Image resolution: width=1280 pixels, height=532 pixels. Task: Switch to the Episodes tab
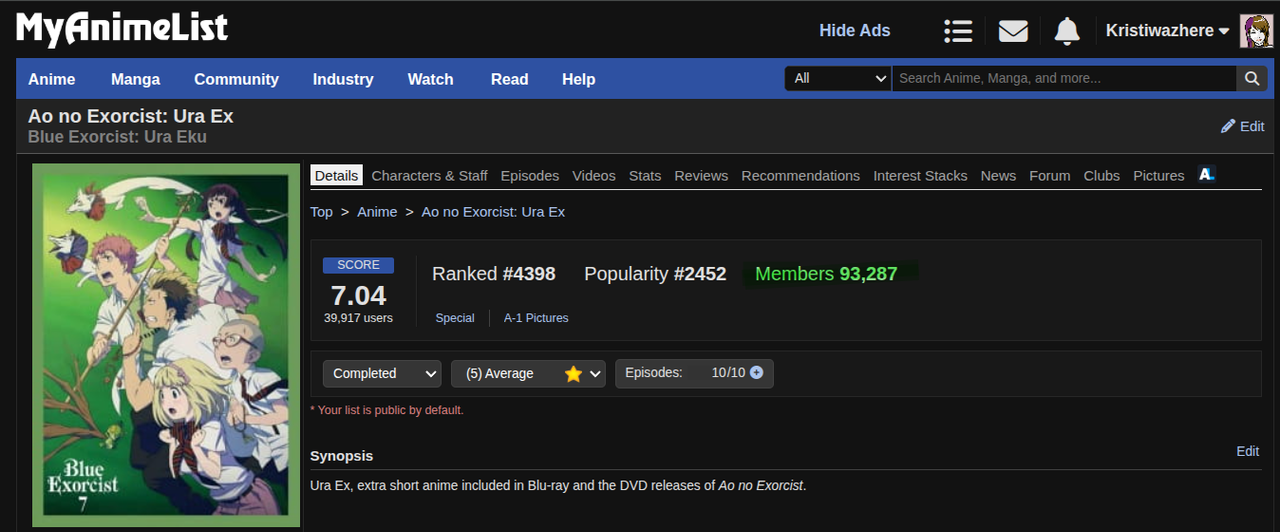pyautogui.click(x=530, y=175)
